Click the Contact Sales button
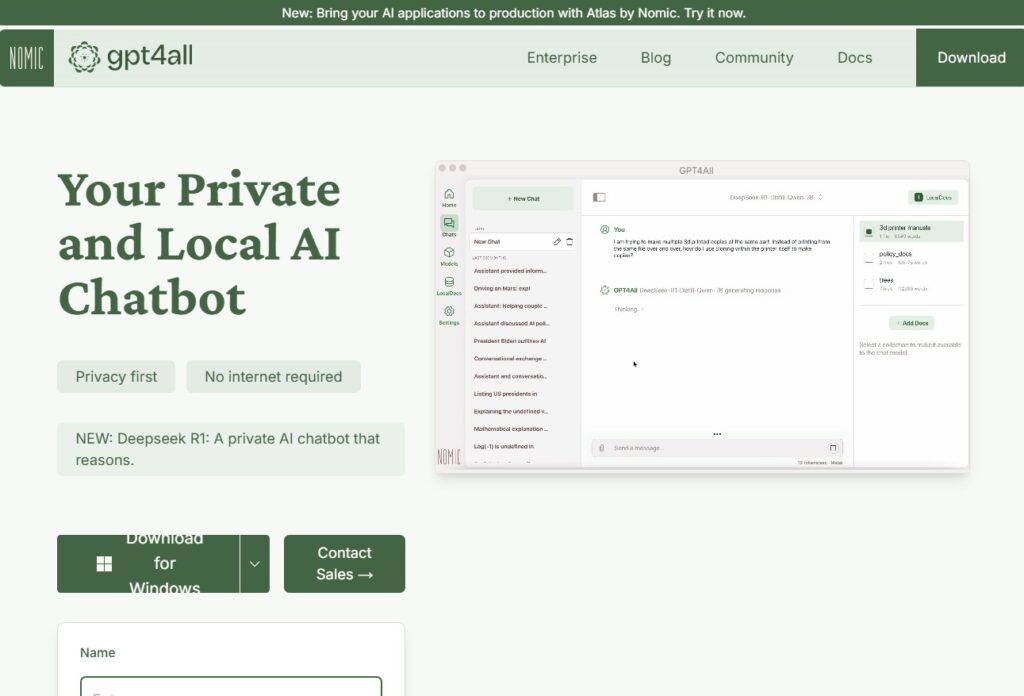 click(x=344, y=564)
